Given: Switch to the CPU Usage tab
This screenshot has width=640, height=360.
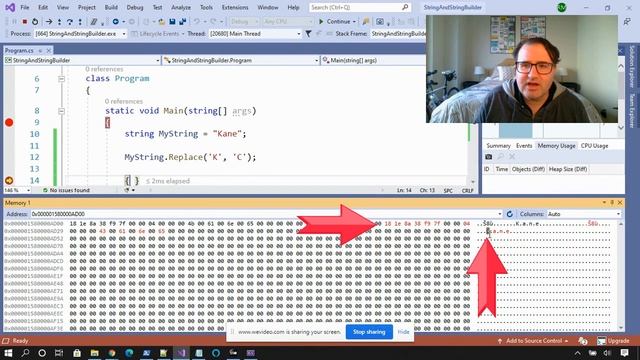Looking at the screenshot, I should tap(594, 146).
